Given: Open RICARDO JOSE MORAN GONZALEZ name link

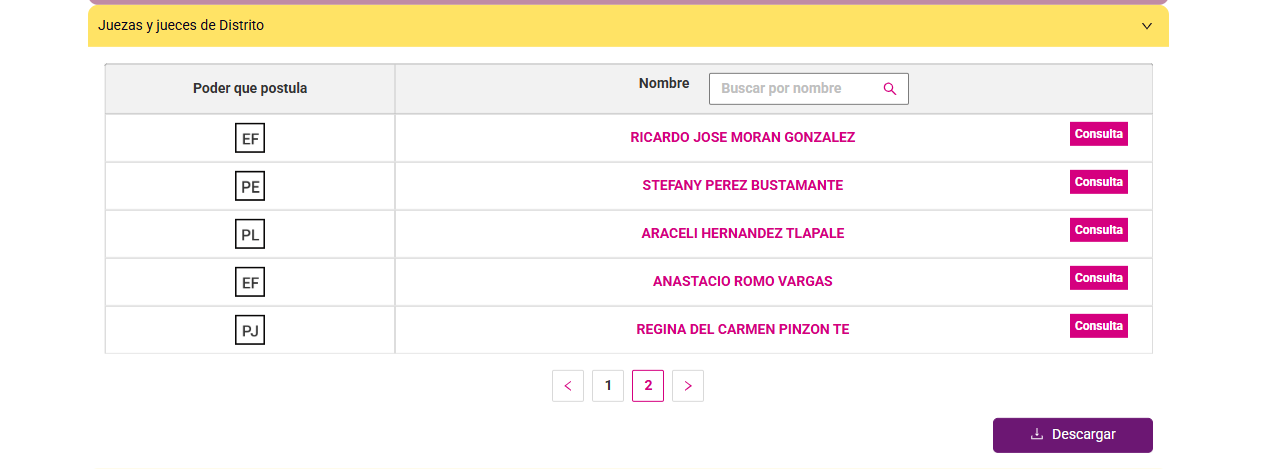Looking at the screenshot, I should (x=743, y=137).
